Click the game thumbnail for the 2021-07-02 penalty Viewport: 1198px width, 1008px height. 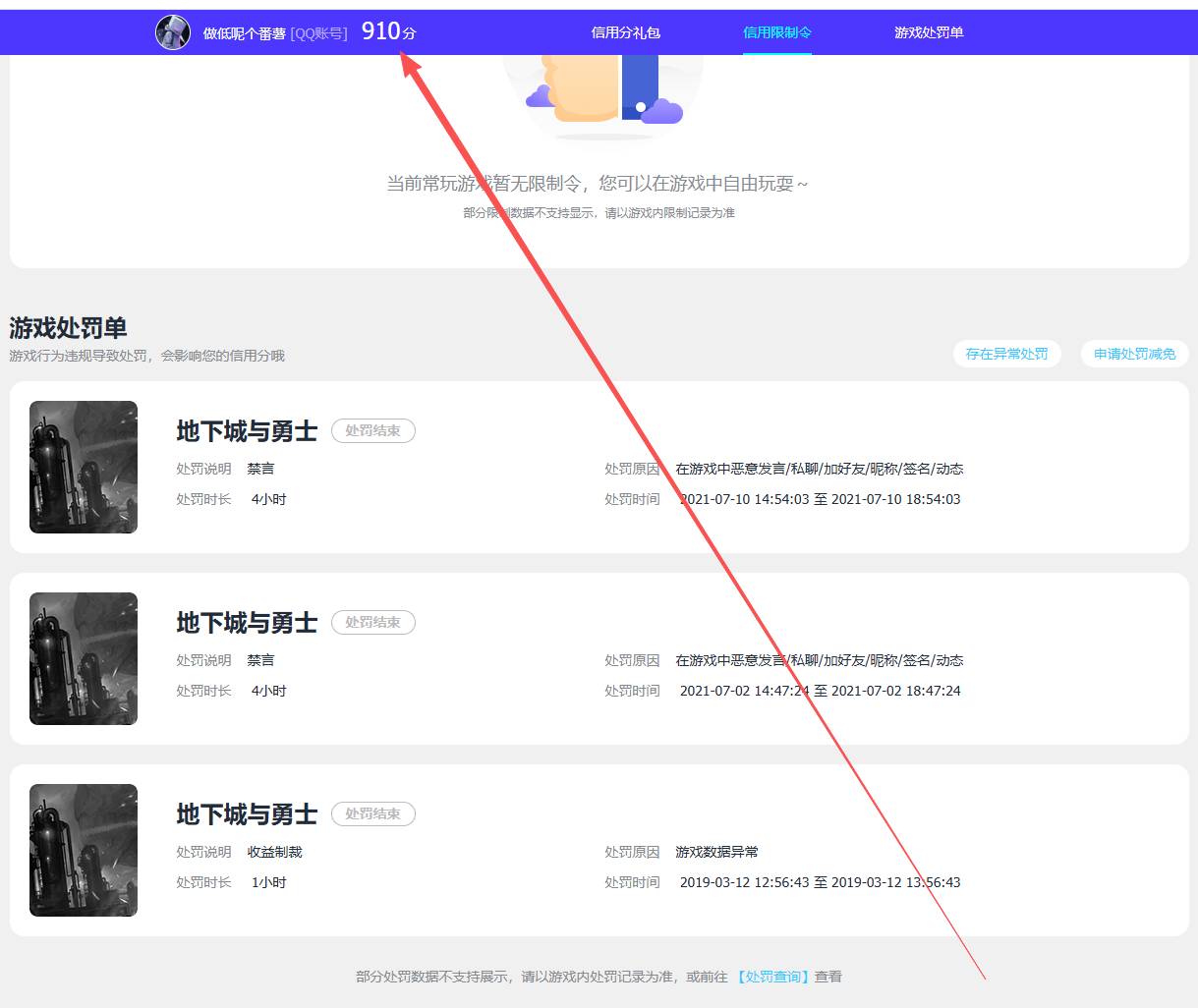(84, 658)
